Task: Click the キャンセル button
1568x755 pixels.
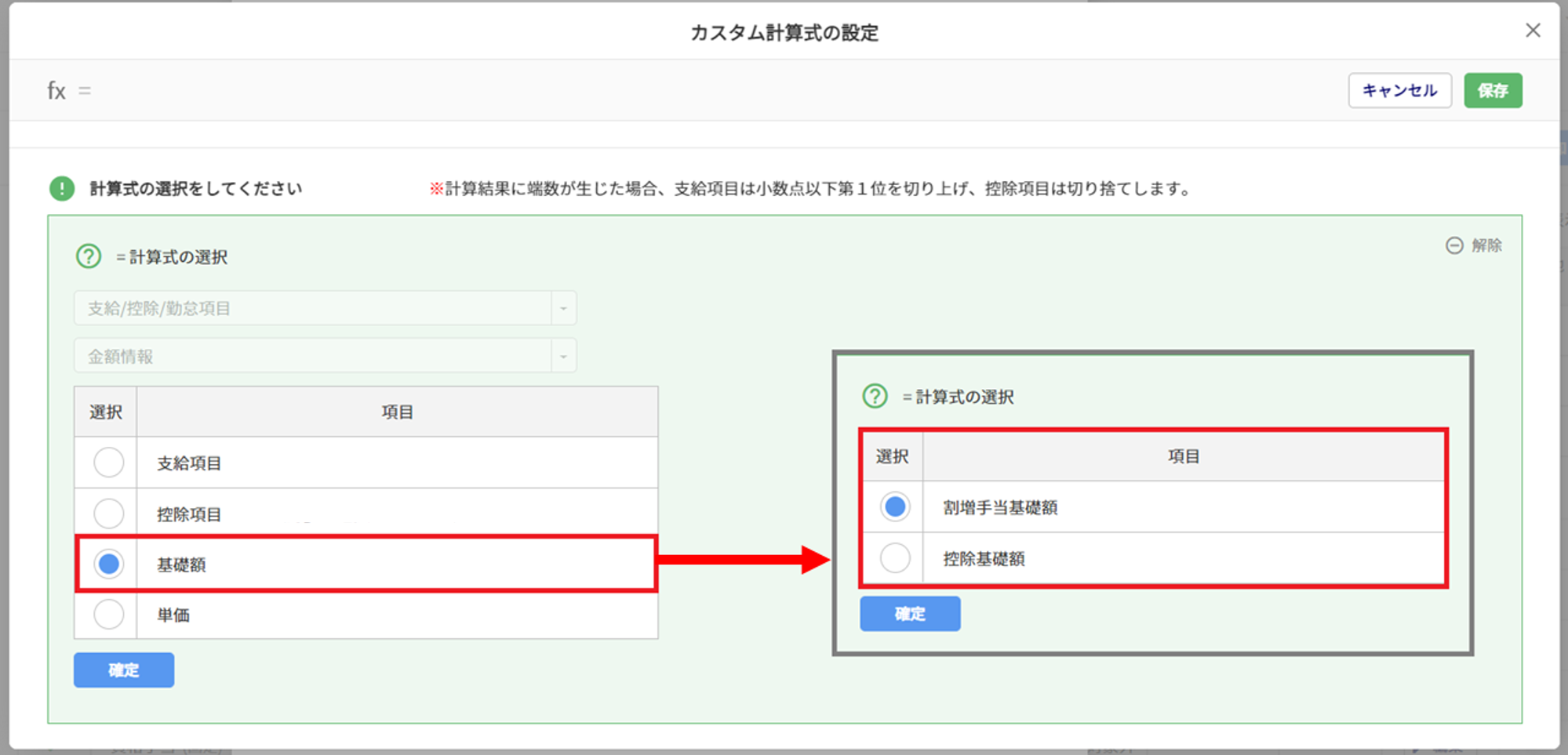Action: pyautogui.click(x=1399, y=90)
